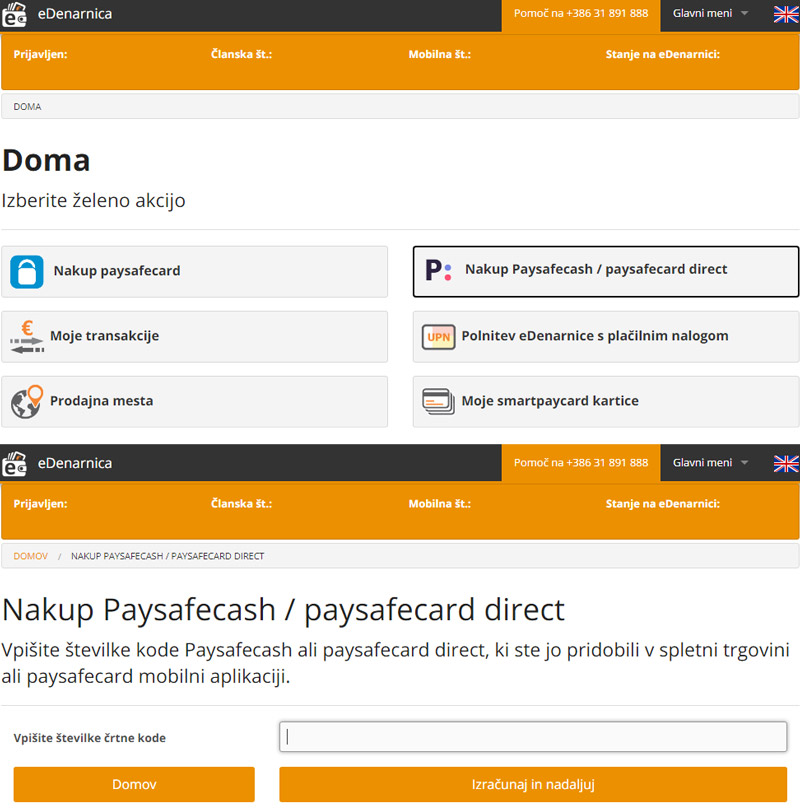Click the Moje transakcije euro arrows icon

[27, 336]
